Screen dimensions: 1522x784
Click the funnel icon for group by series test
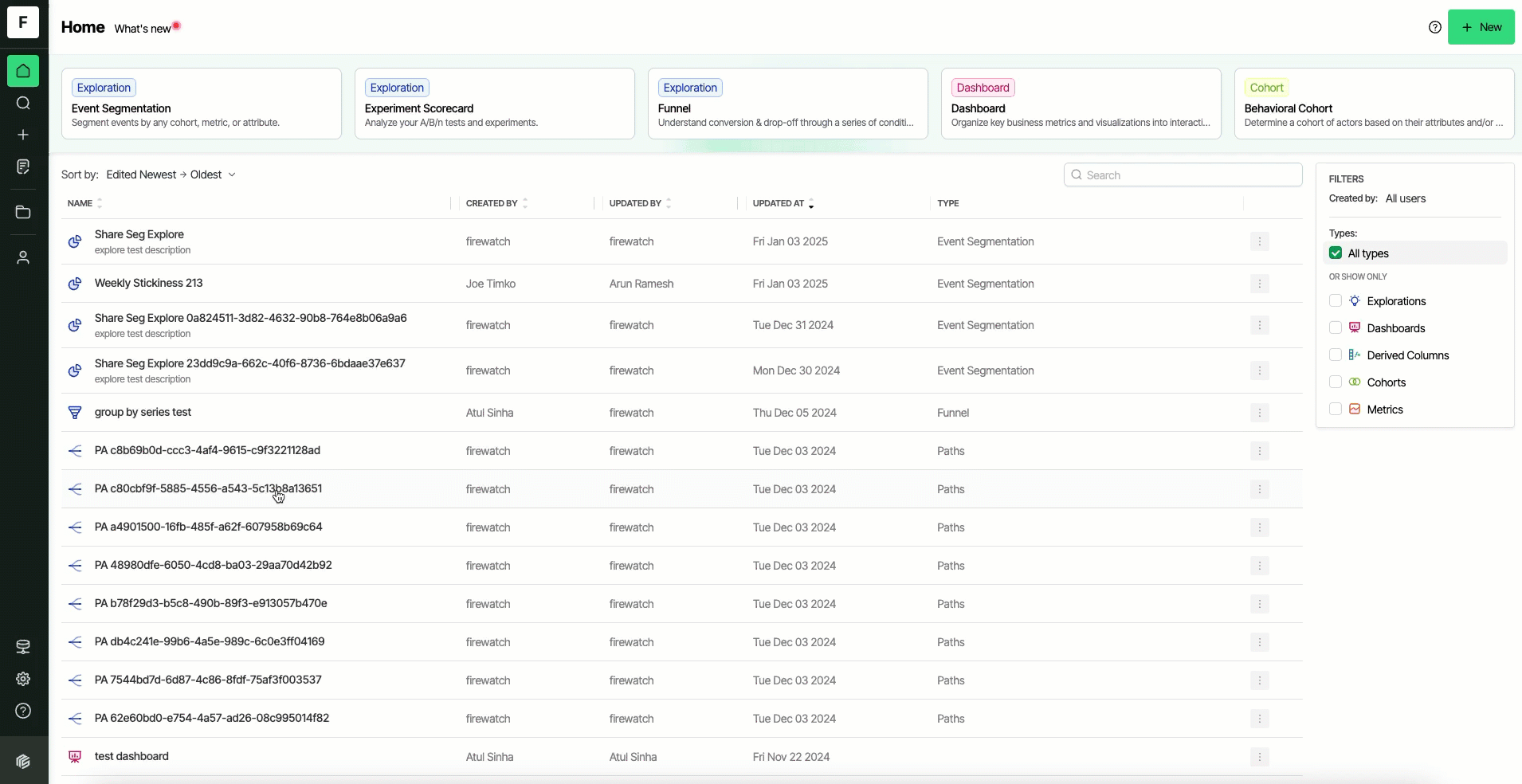pos(75,413)
